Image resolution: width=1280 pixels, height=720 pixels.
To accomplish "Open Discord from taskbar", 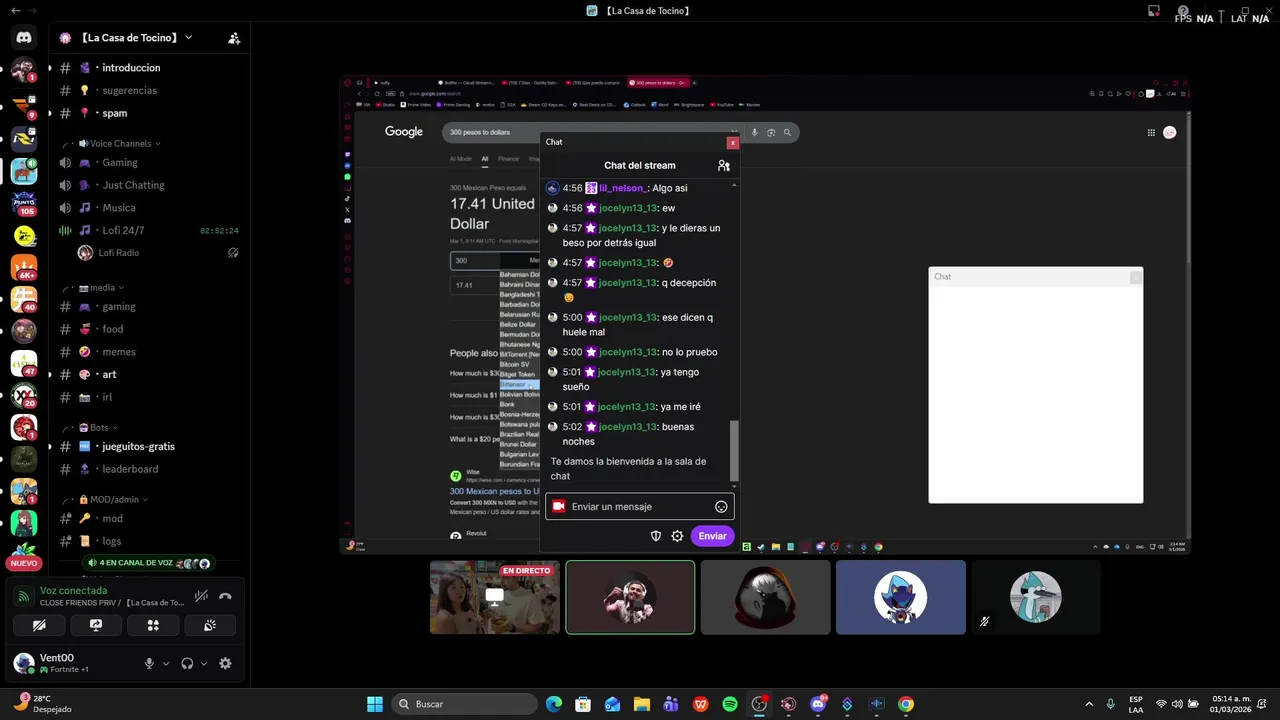I will pyautogui.click(x=818, y=704).
